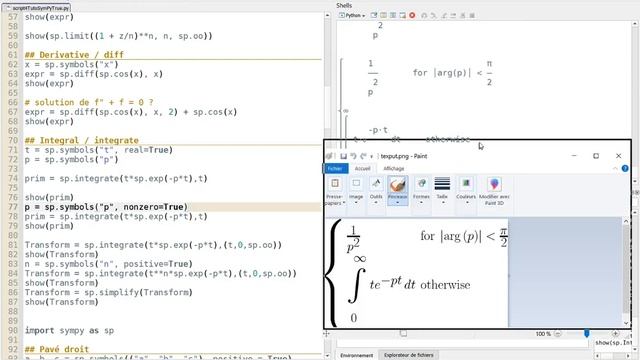Open the Couleurs dropdown in Paint
This screenshot has width=640, height=360.
tap(466, 191)
